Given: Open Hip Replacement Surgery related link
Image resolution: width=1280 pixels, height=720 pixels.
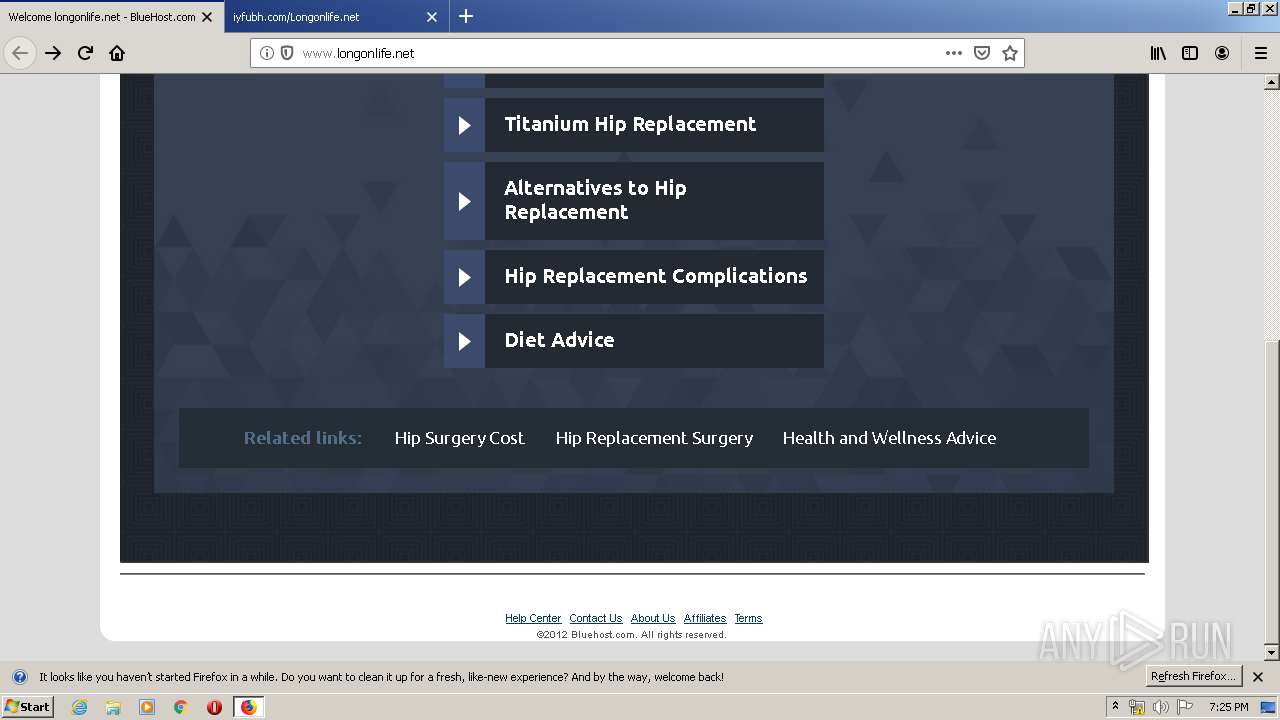Looking at the screenshot, I should pos(654,438).
